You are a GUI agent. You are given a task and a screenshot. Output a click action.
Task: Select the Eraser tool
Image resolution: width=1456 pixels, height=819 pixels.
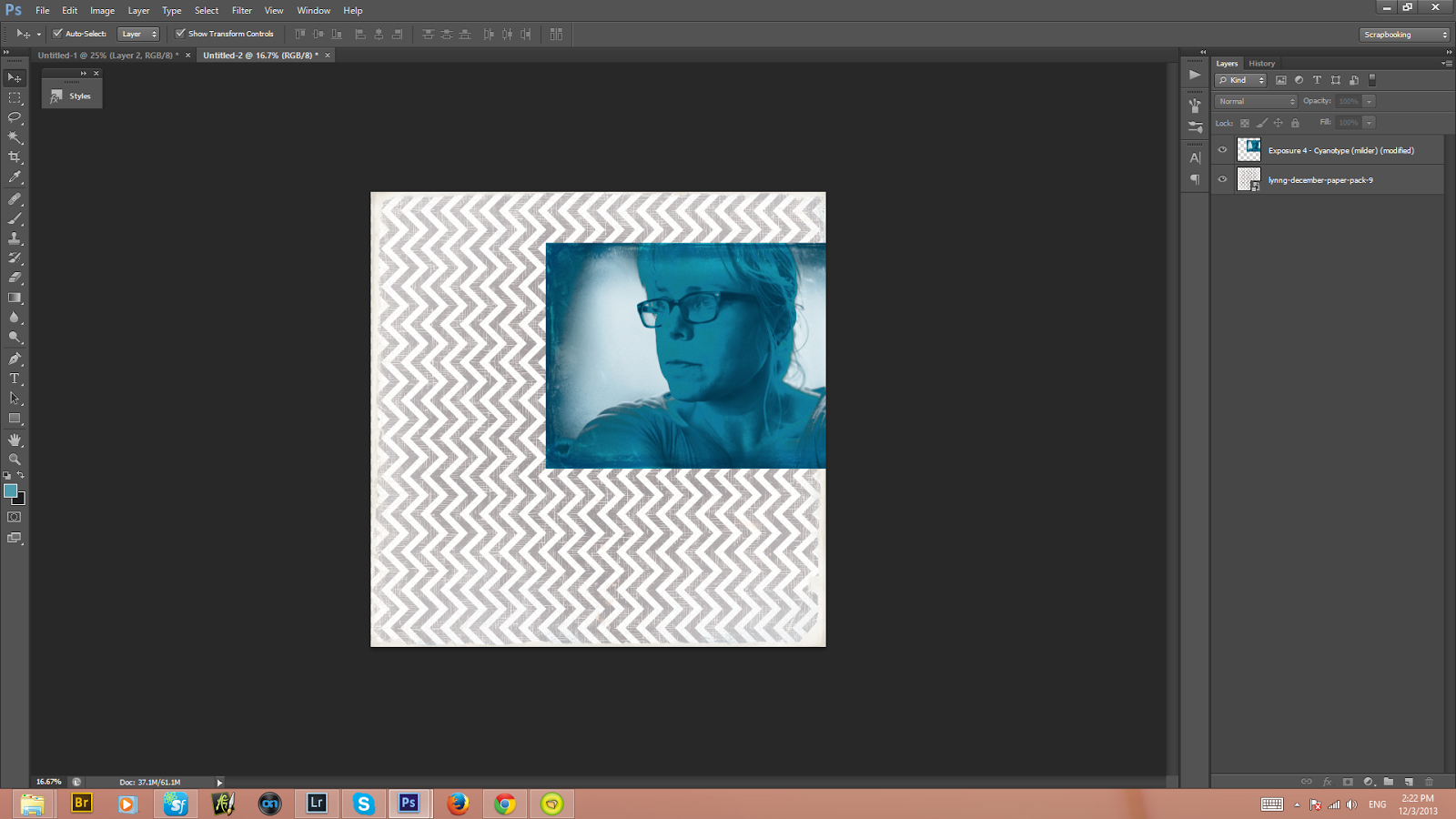click(x=15, y=278)
